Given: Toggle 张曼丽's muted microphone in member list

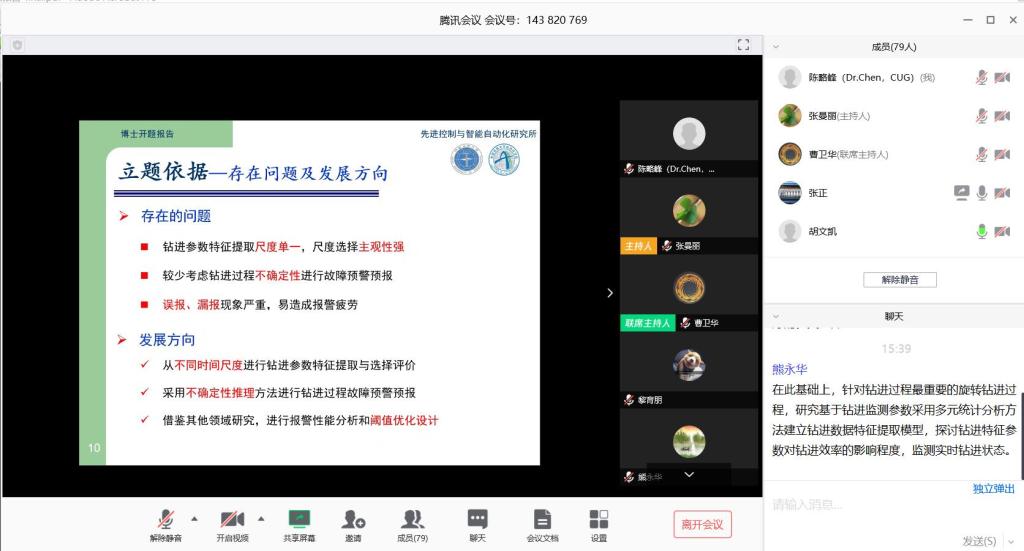Looking at the screenshot, I should click(x=982, y=116).
